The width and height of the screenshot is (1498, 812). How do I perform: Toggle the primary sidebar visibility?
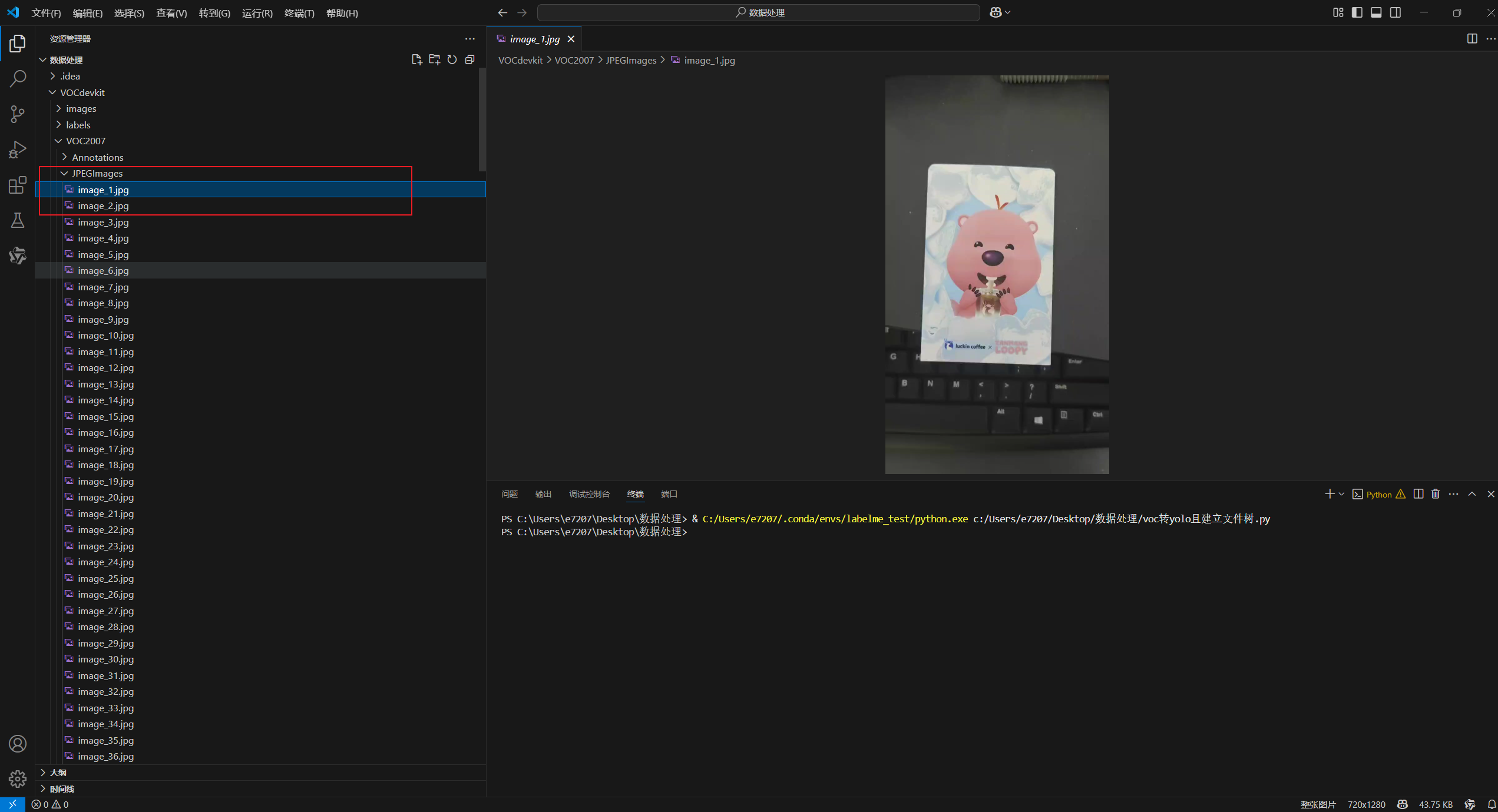tap(1357, 12)
